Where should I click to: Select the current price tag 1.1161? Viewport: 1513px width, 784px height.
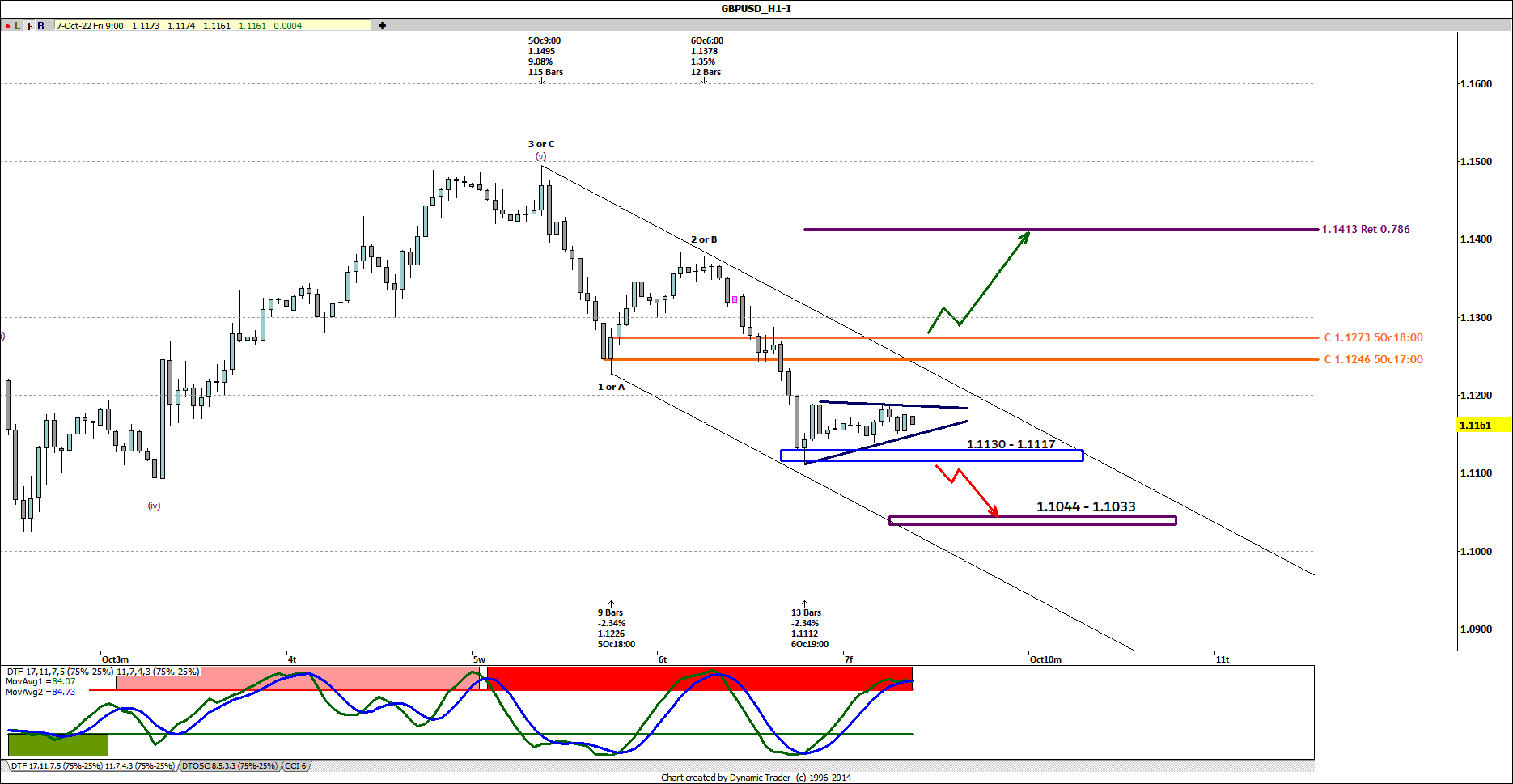tap(1484, 425)
